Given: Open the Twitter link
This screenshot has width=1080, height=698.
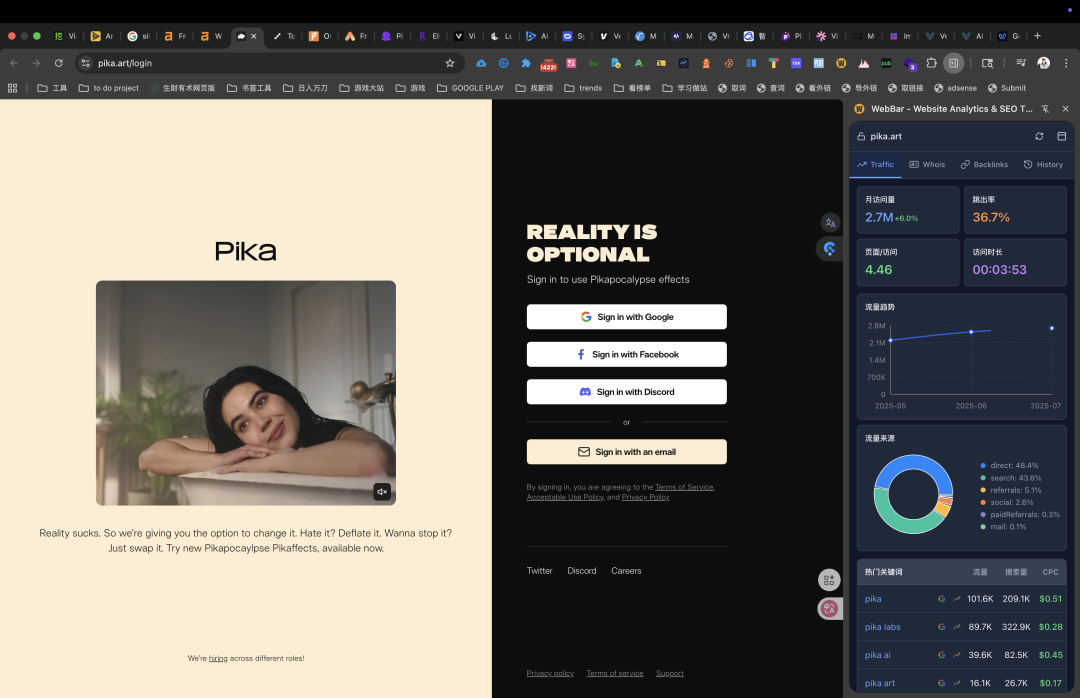Looking at the screenshot, I should (539, 571).
